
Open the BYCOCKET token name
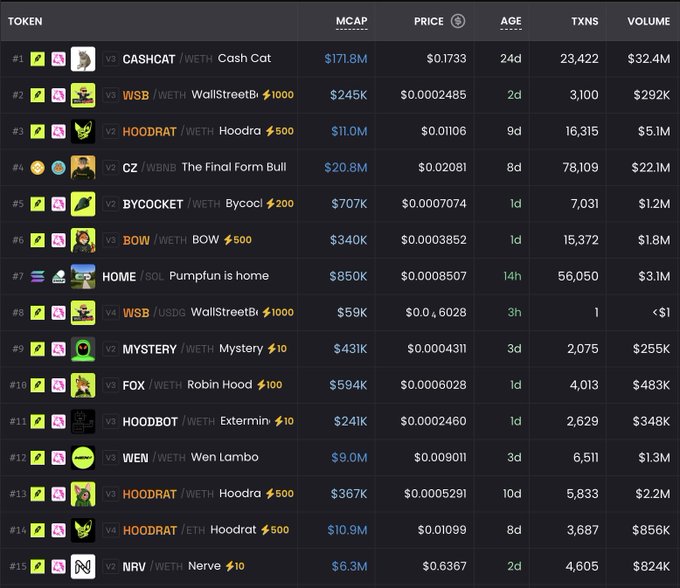point(153,204)
